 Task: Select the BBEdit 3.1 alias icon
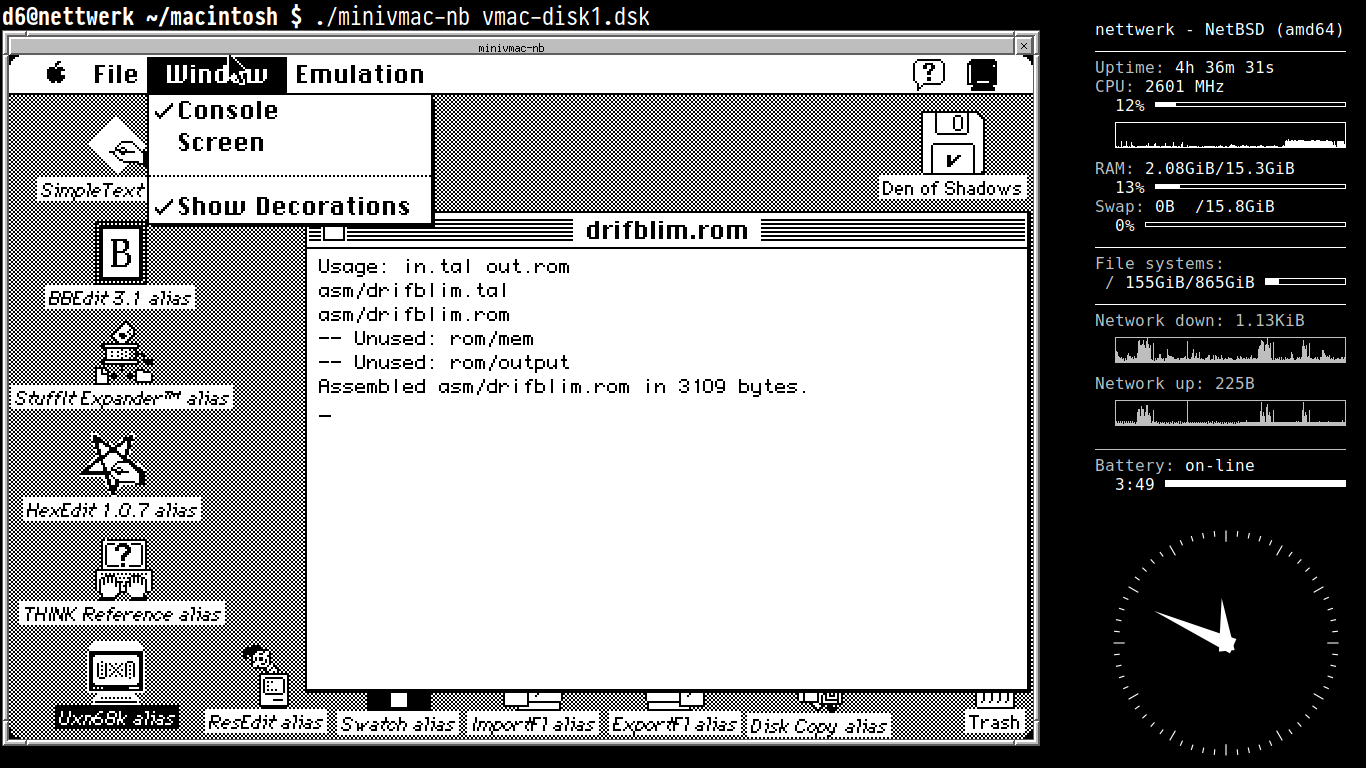[x=120, y=253]
